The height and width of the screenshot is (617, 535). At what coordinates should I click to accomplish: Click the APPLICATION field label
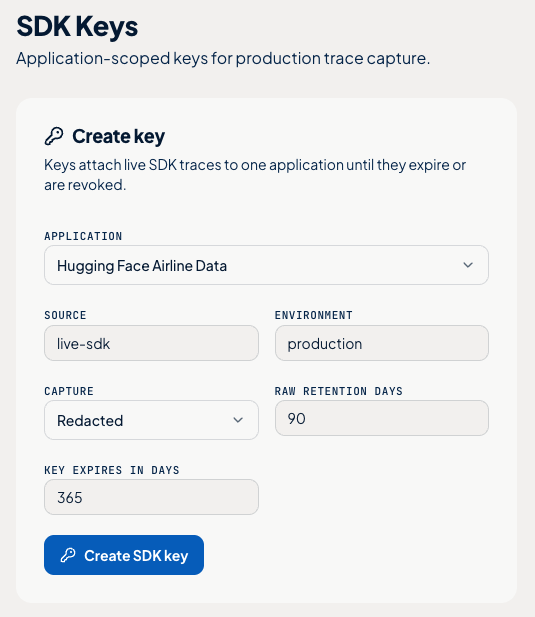pos(83,236)
